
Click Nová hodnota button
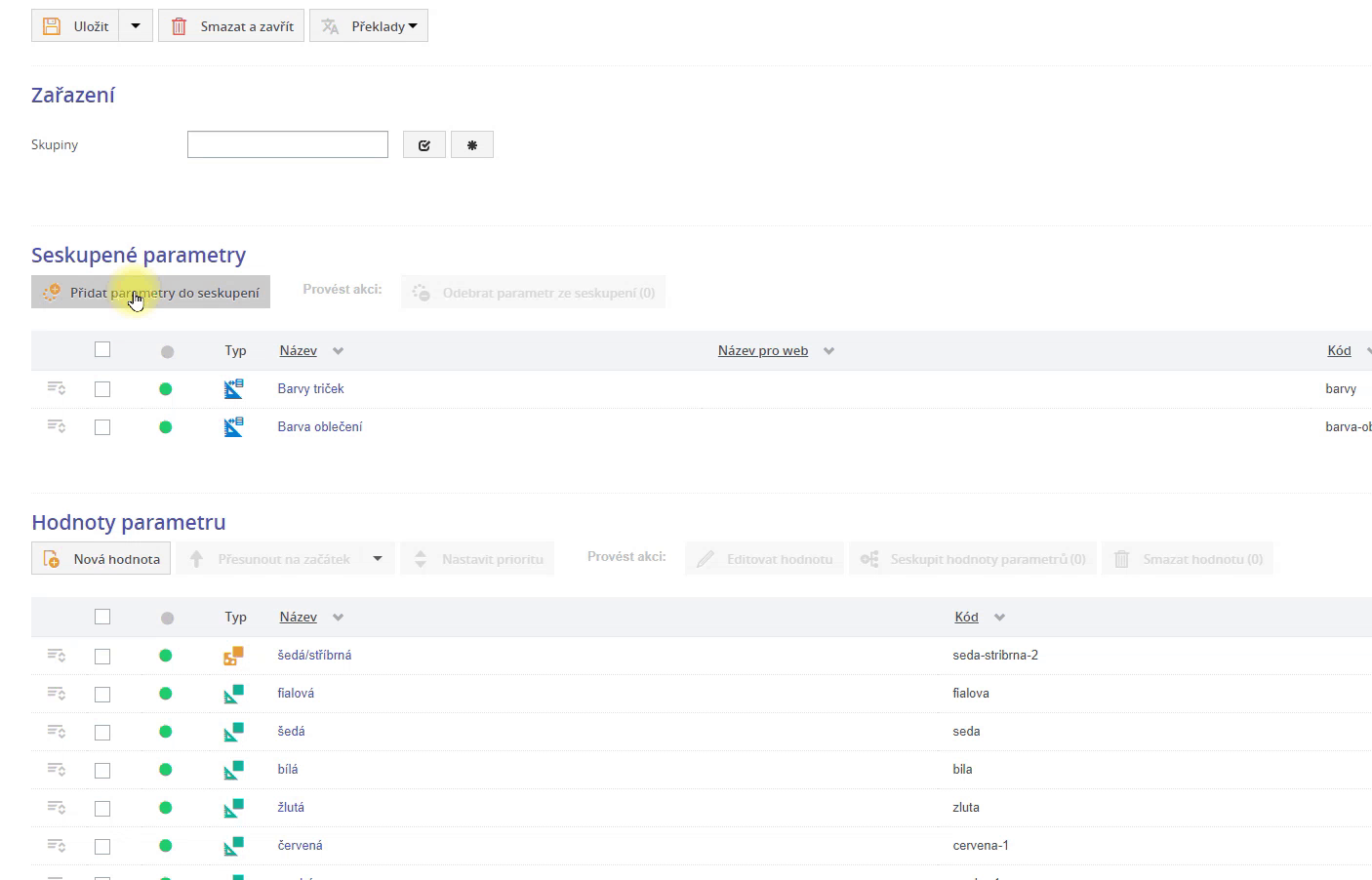101,559
